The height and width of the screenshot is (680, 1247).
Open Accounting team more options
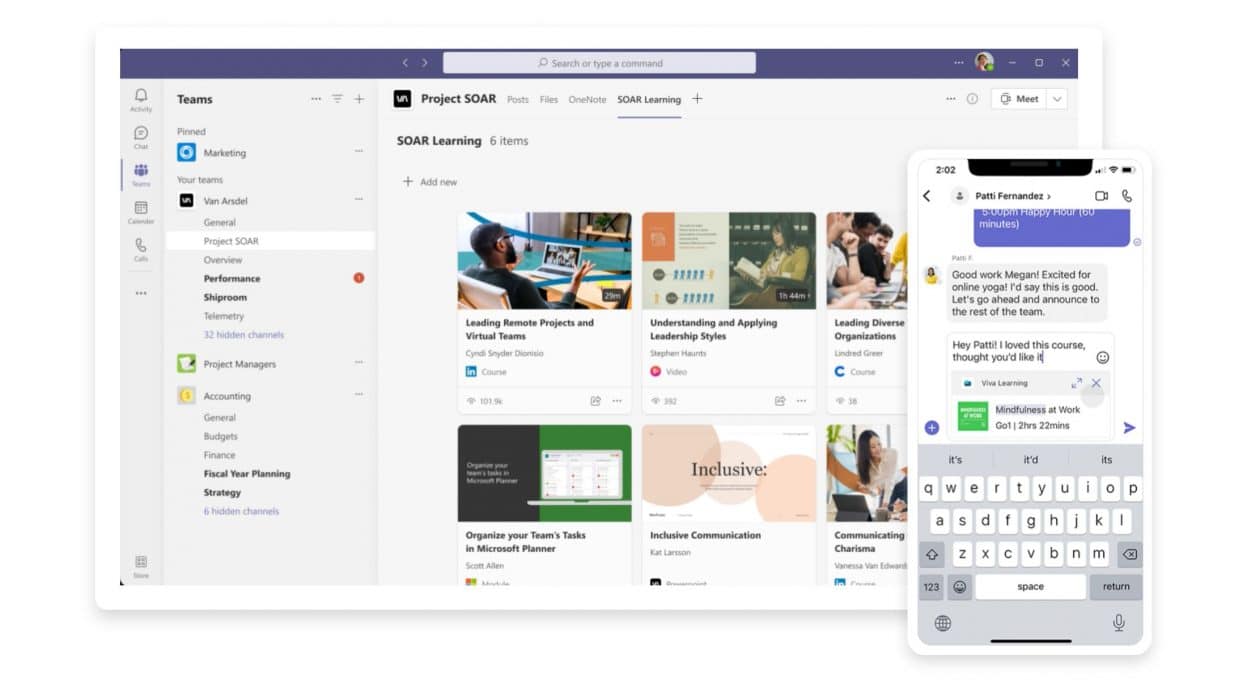pyautogui.click(x=358, y=395)
